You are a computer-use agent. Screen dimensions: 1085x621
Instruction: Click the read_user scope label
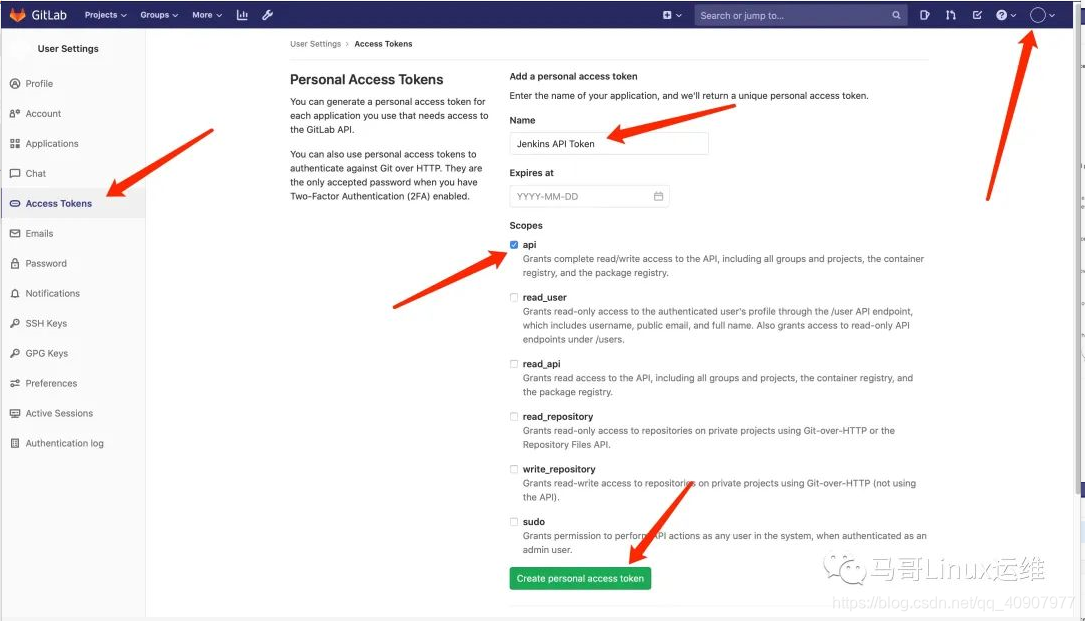pyautogui.click(x=545, y=297)
